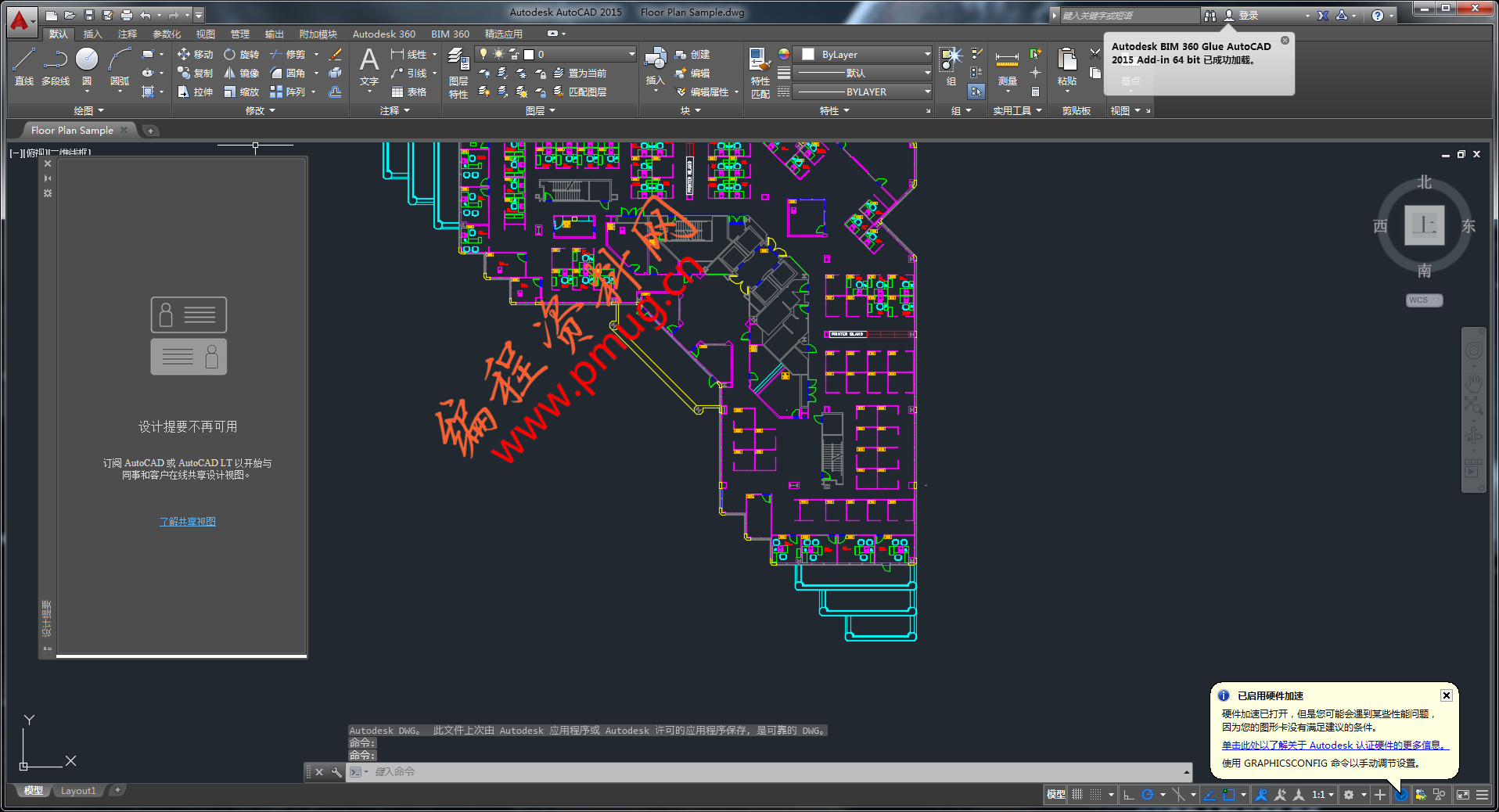Click the white layer color swatch next to 0
This screenshot has height=812, width=1499.
pos(529,54)
